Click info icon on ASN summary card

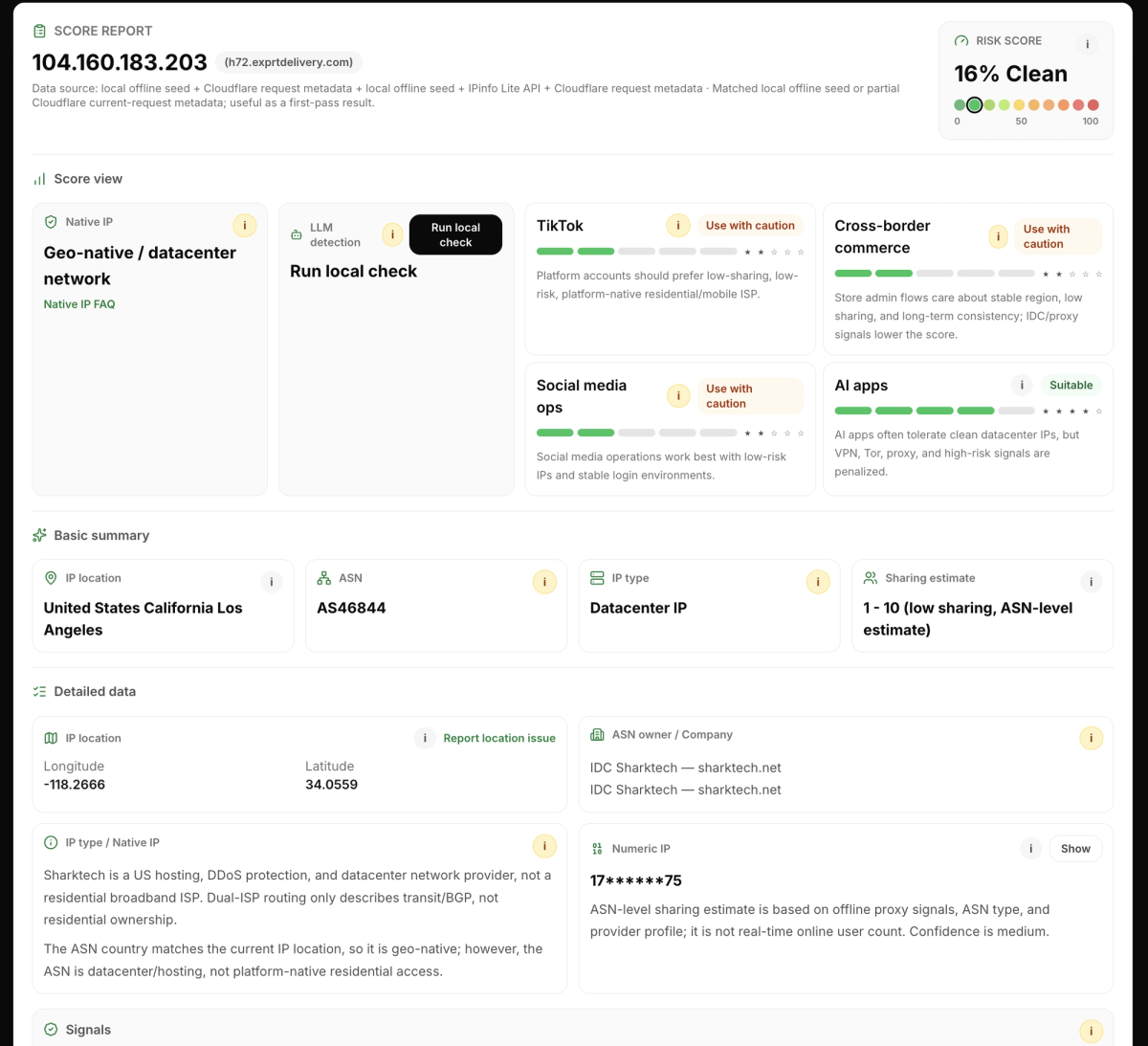(x=544, y=582)
